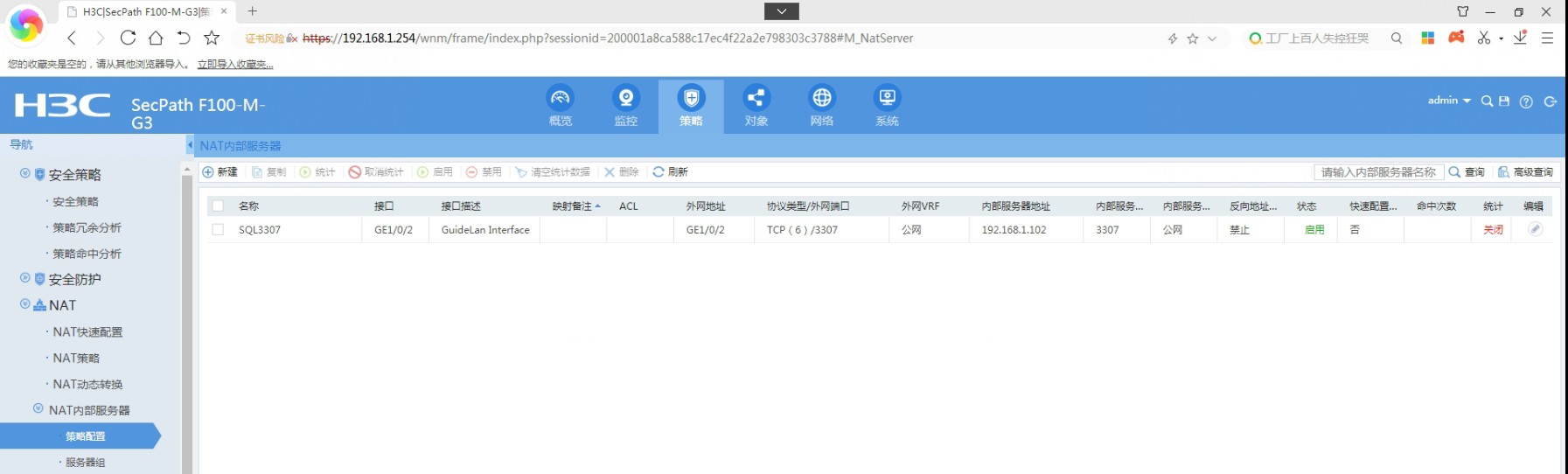Sort by 映射备注 column header
This screenshot has width=1568, height=474.
pyautogui.click(x=576, y=206)
